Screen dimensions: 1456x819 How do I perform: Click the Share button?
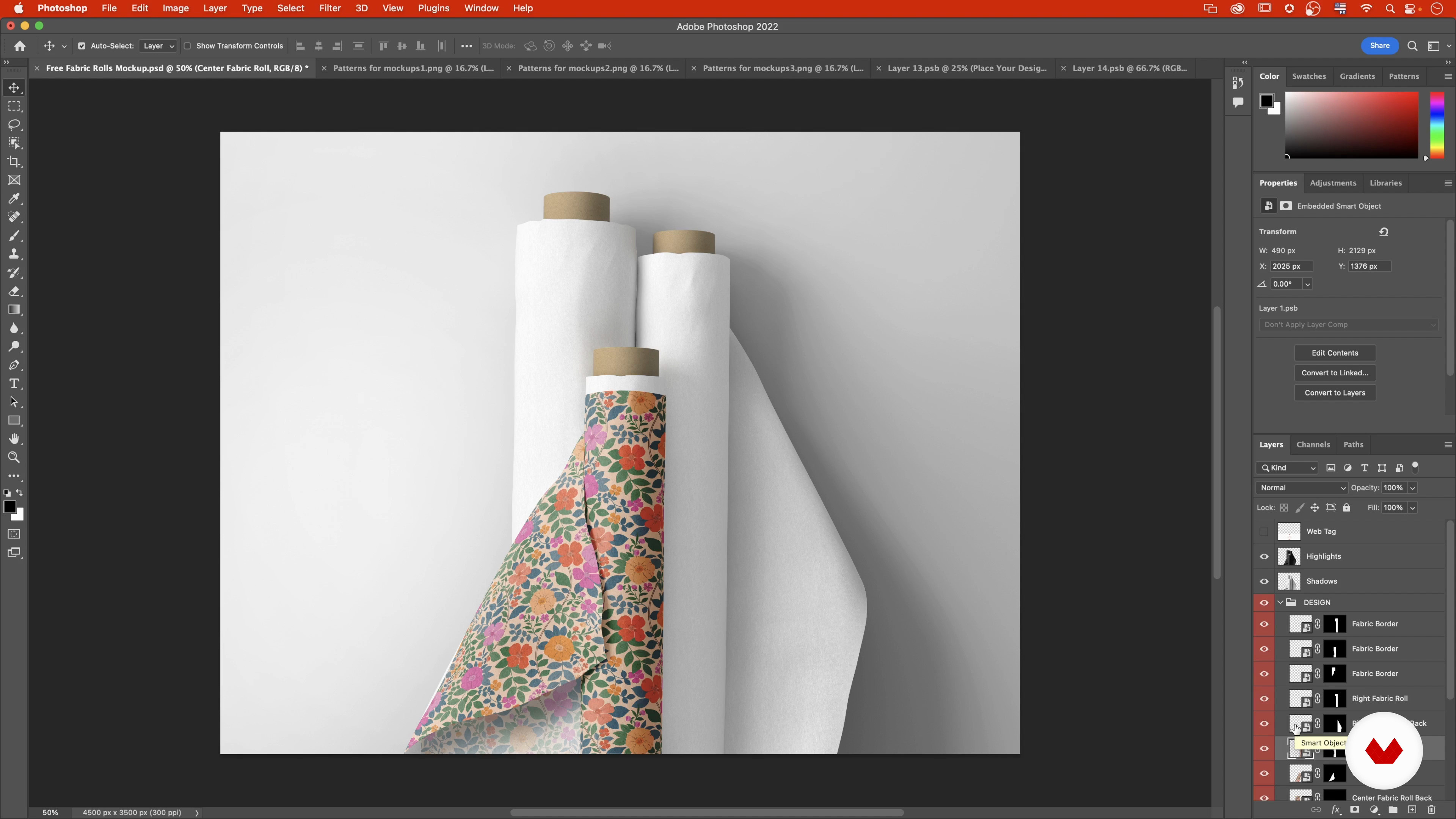(1379, 46)
